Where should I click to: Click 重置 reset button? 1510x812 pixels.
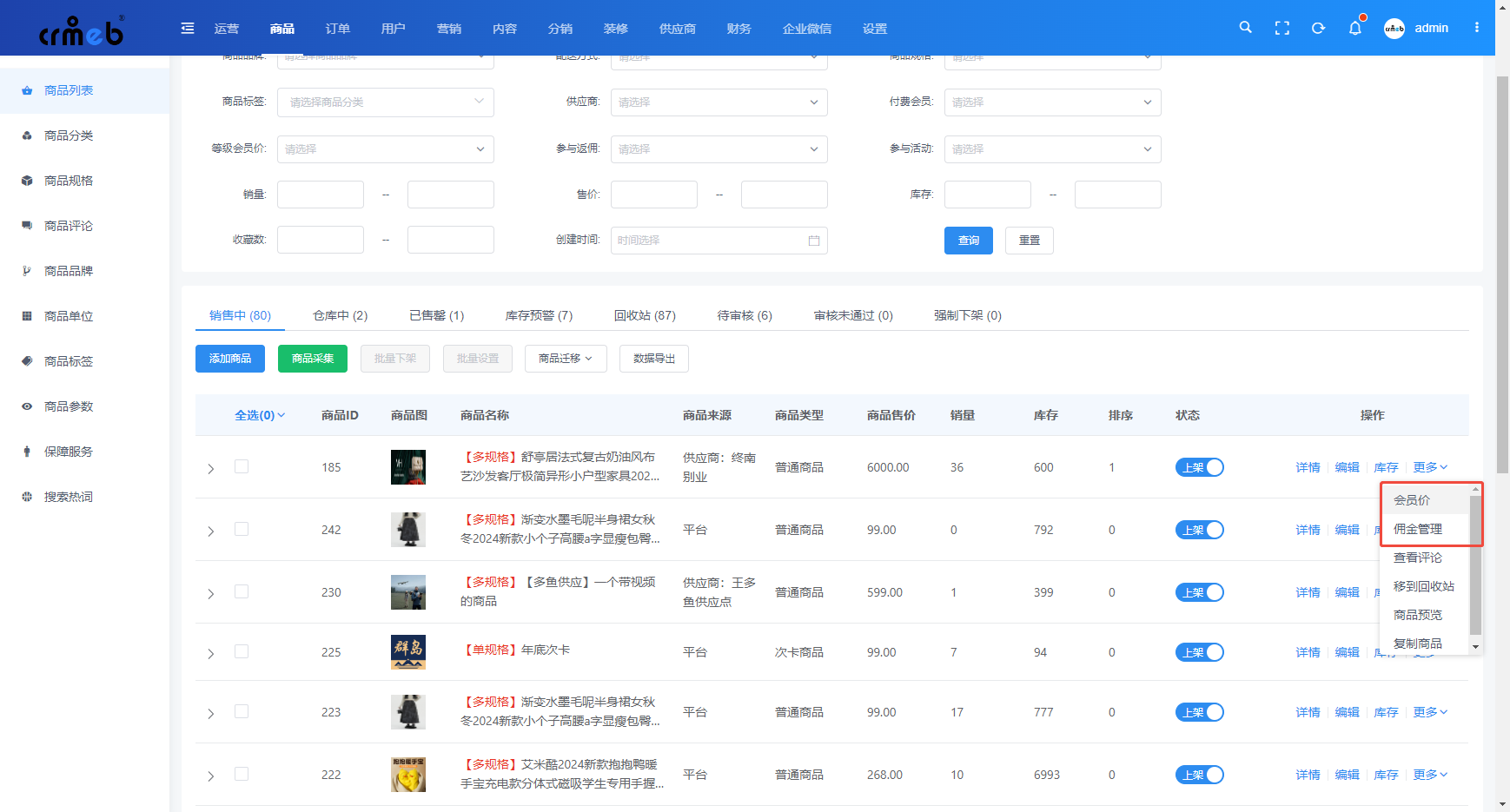[1030, 241]
